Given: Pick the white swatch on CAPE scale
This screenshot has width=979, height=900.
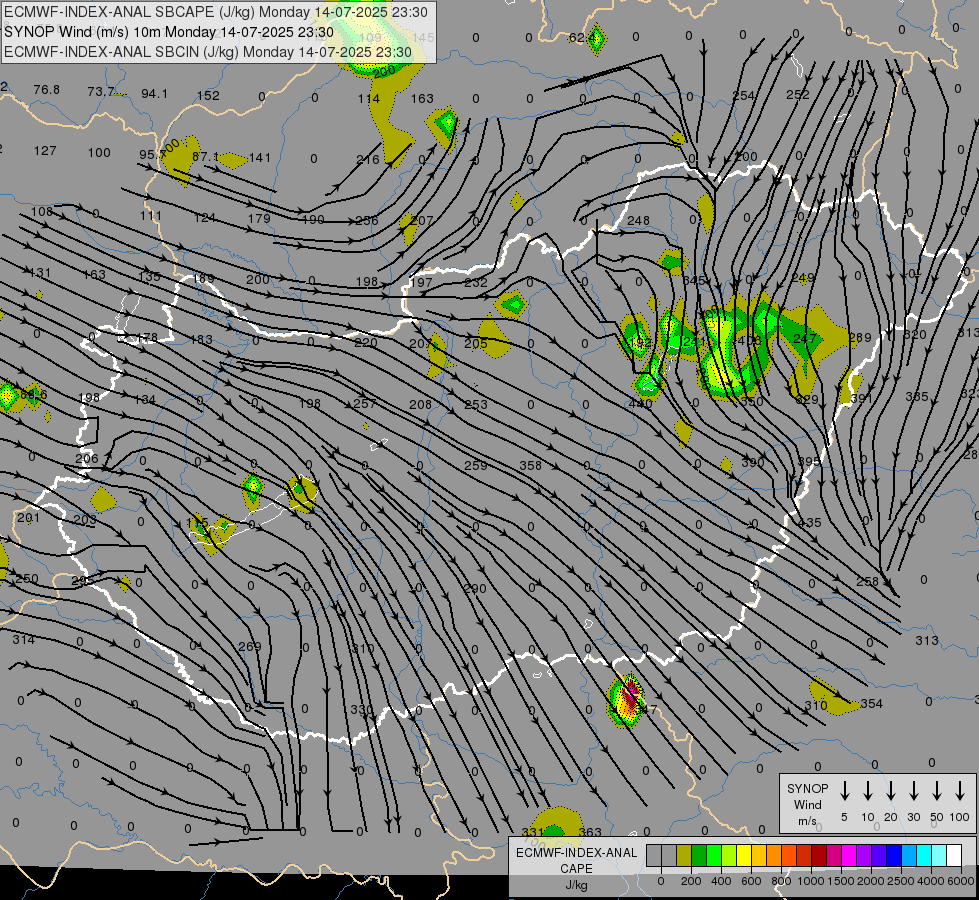Looking at the screenshot, I should [x=953, y=856].
